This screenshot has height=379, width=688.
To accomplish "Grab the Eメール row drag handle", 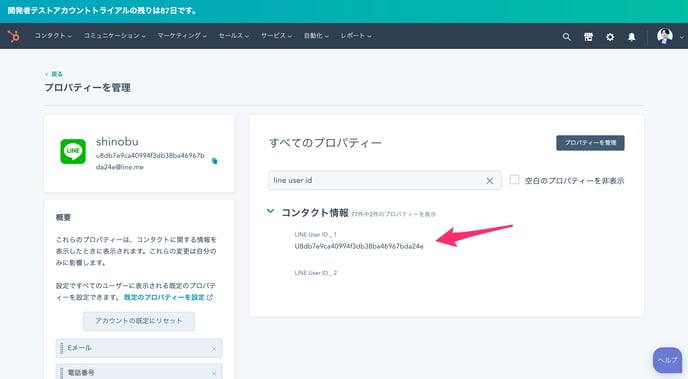I will coord(61,348).
